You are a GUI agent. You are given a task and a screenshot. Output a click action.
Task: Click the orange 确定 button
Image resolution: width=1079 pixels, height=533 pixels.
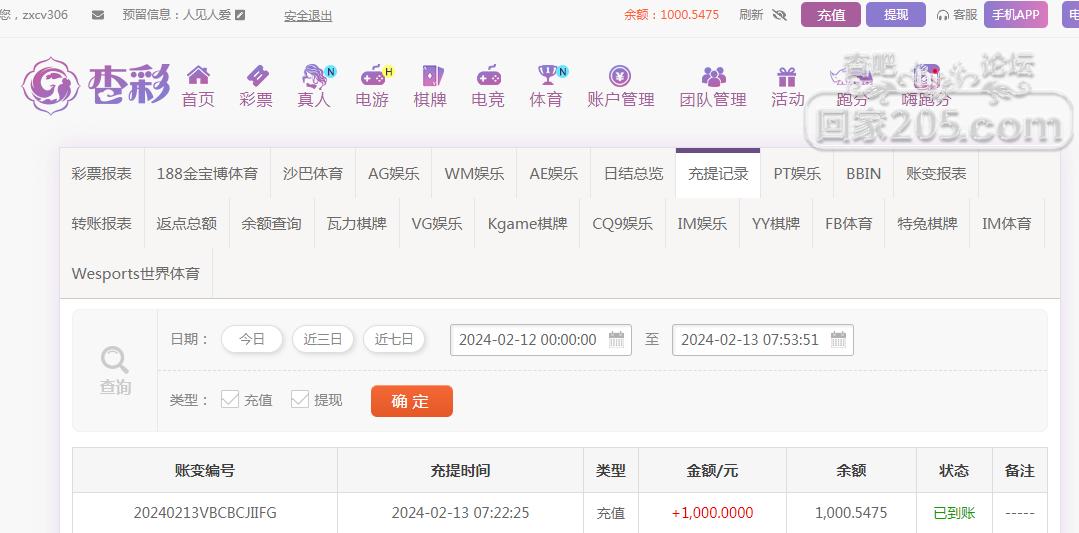412,402
